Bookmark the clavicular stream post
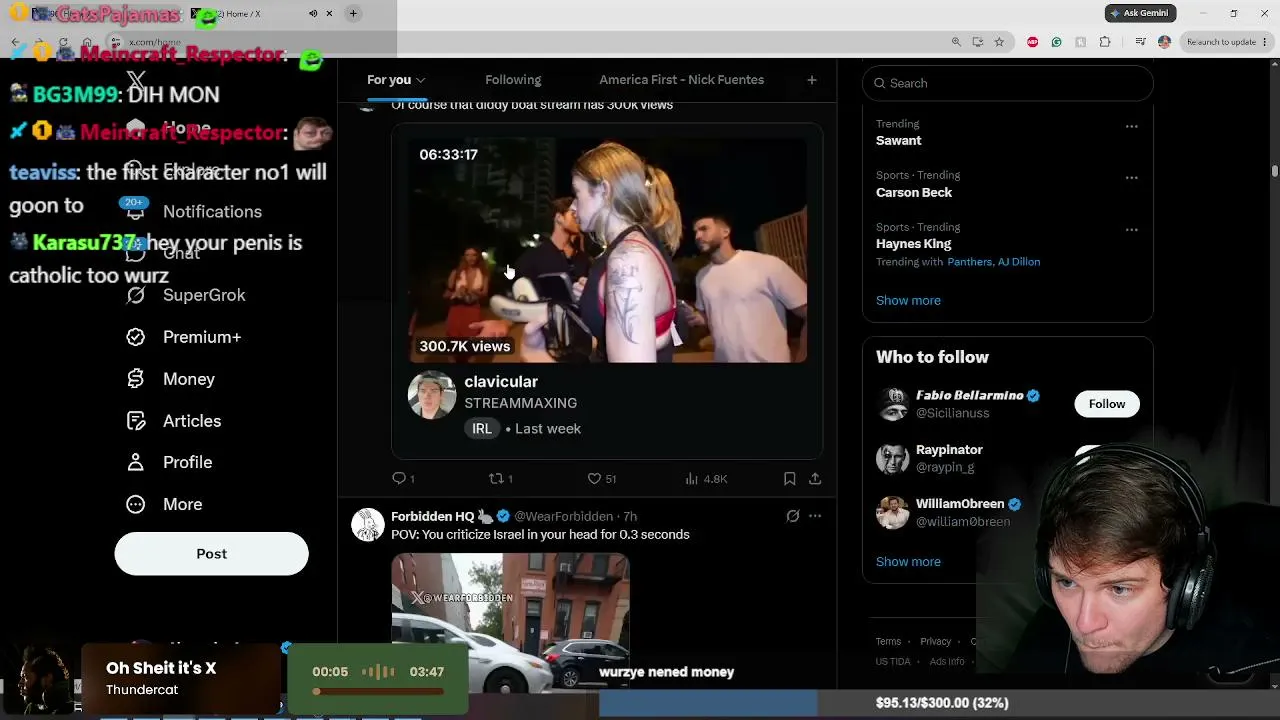1280x720 pixels. [789, 479]
